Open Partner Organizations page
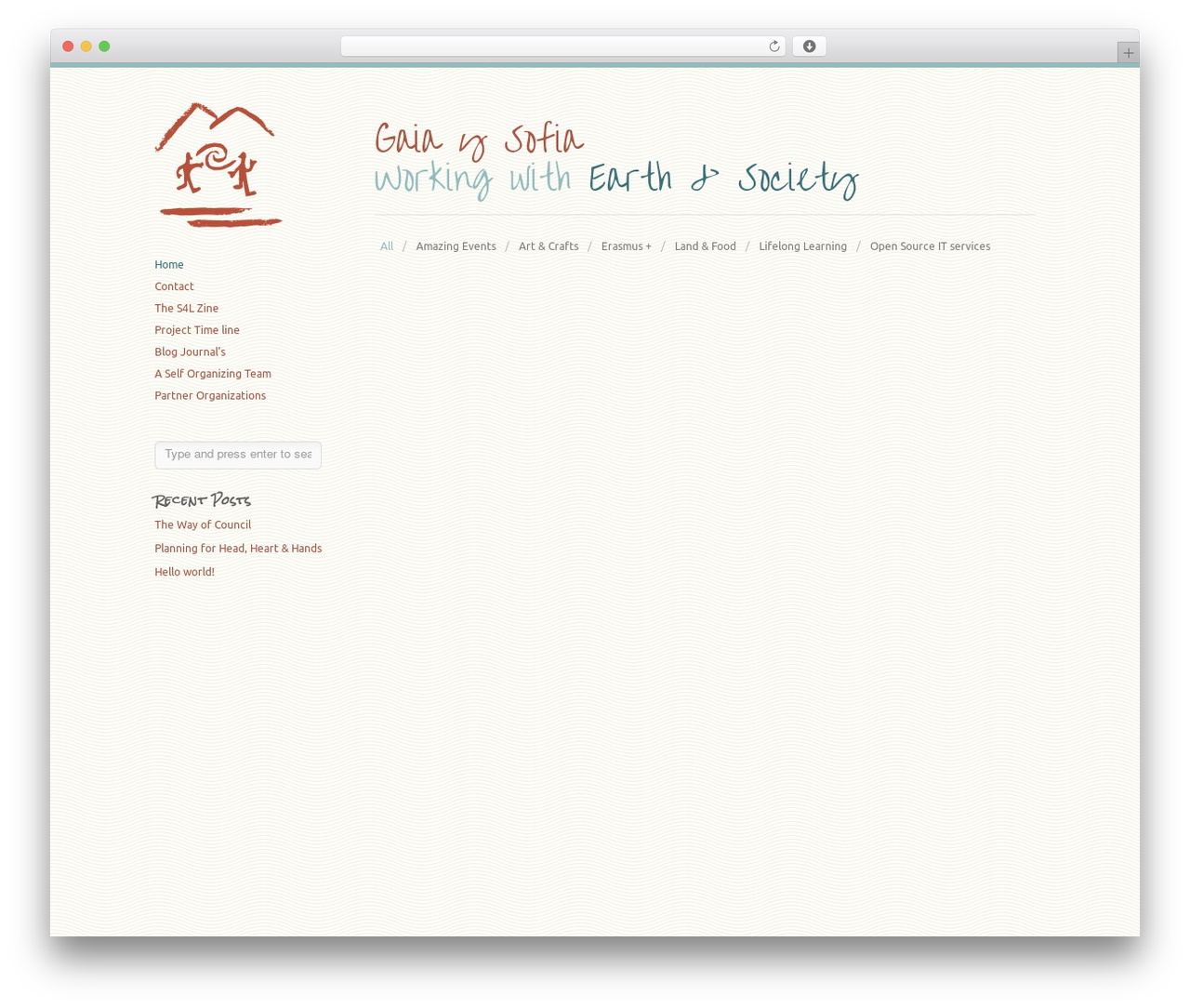1190x1008 pixels. [x=210, y=396]
